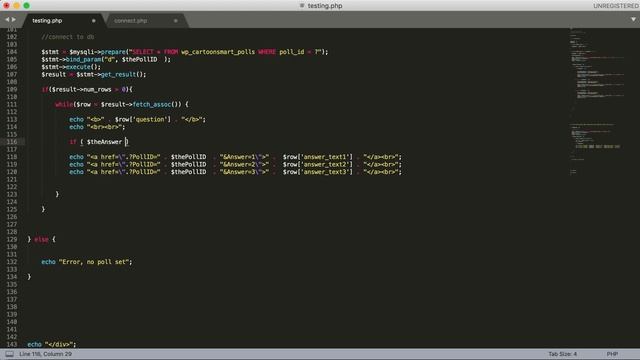
Task: Toggle the side bar panel icon in status bar
Action: (x=9, y=354)
